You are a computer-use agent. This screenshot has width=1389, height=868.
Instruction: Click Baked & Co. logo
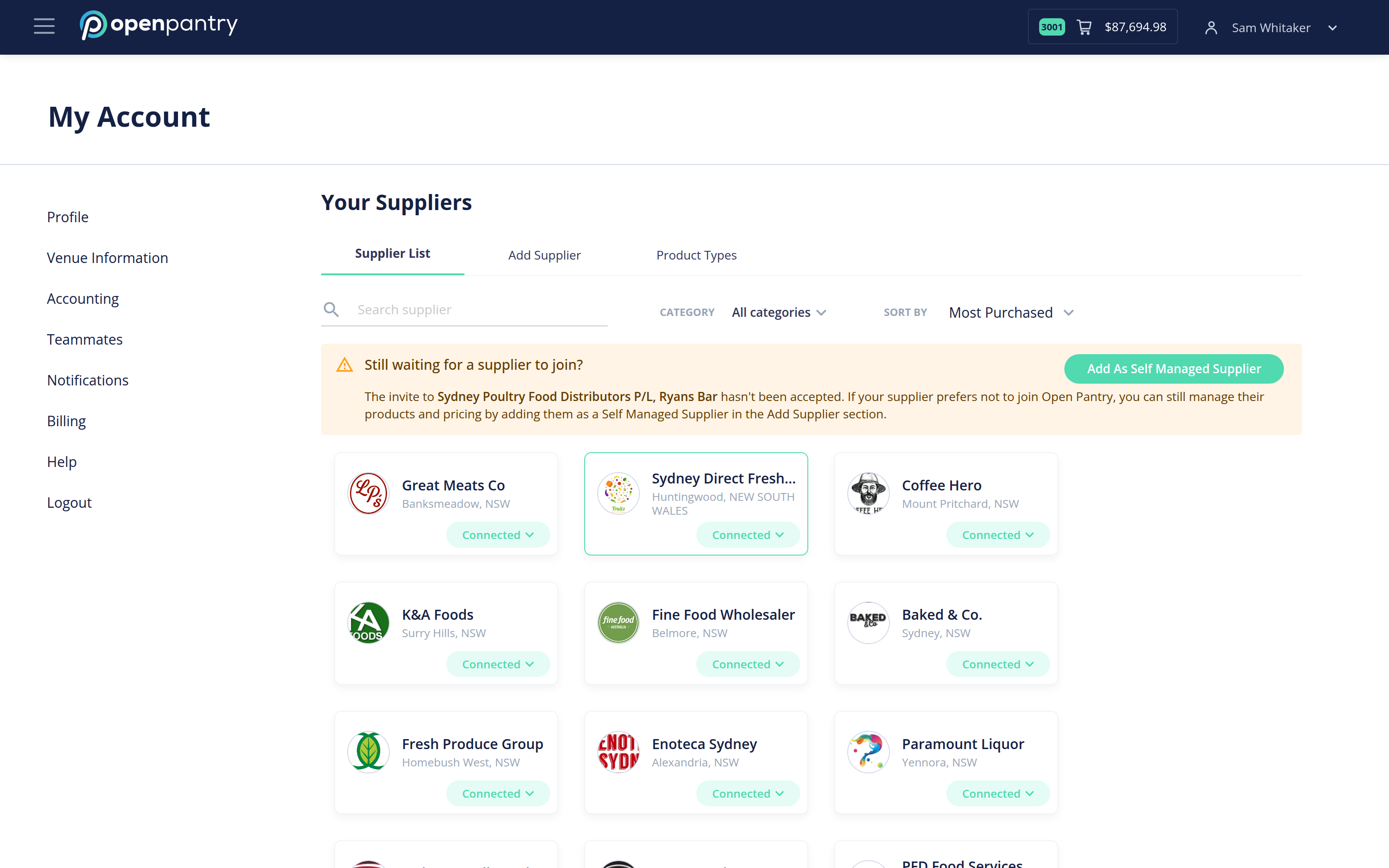pos(869,622)
